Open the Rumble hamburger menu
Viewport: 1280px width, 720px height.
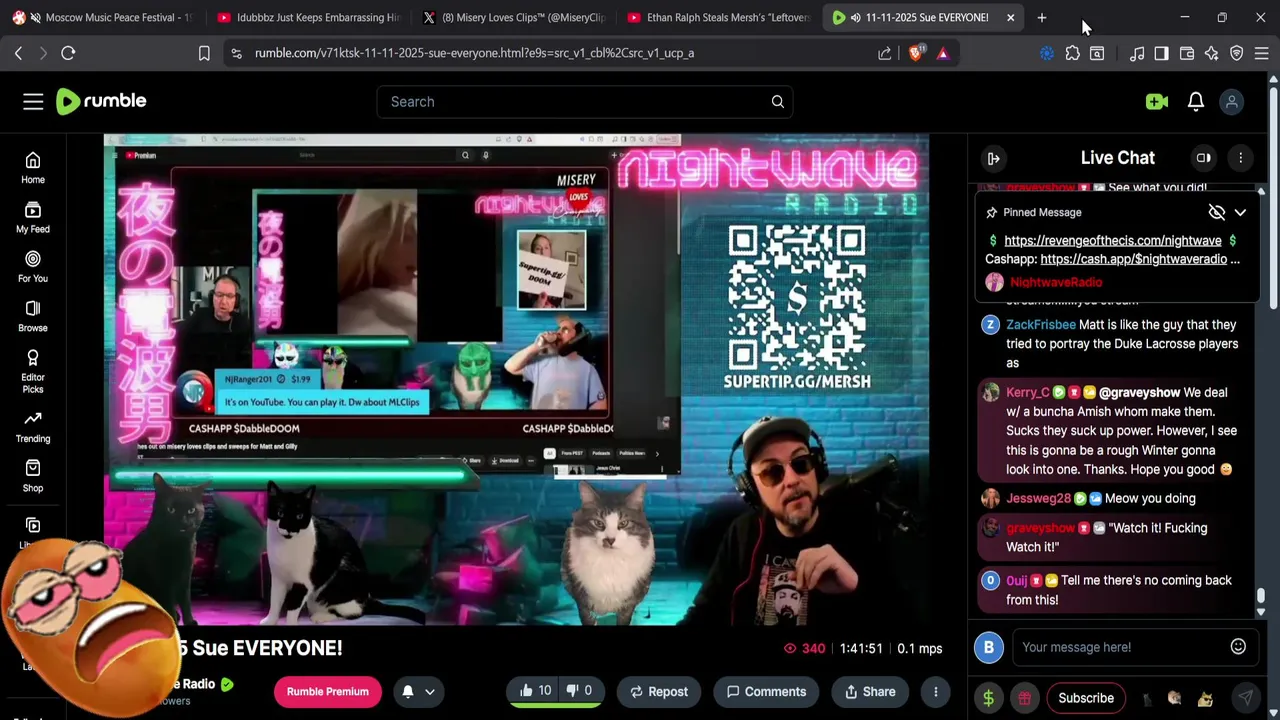[33, 101]
